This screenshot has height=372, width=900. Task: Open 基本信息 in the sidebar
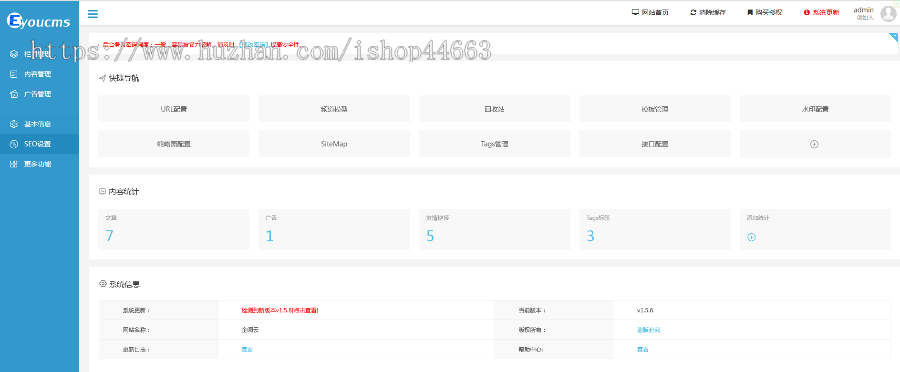(40, 124)
